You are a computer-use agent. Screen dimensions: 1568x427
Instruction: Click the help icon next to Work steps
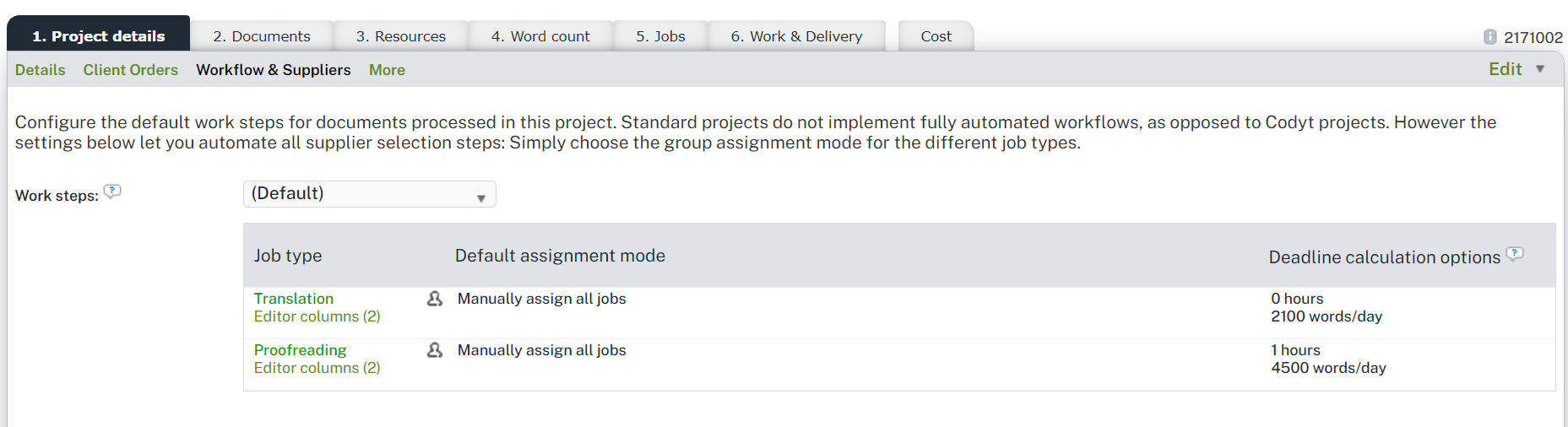112,192
